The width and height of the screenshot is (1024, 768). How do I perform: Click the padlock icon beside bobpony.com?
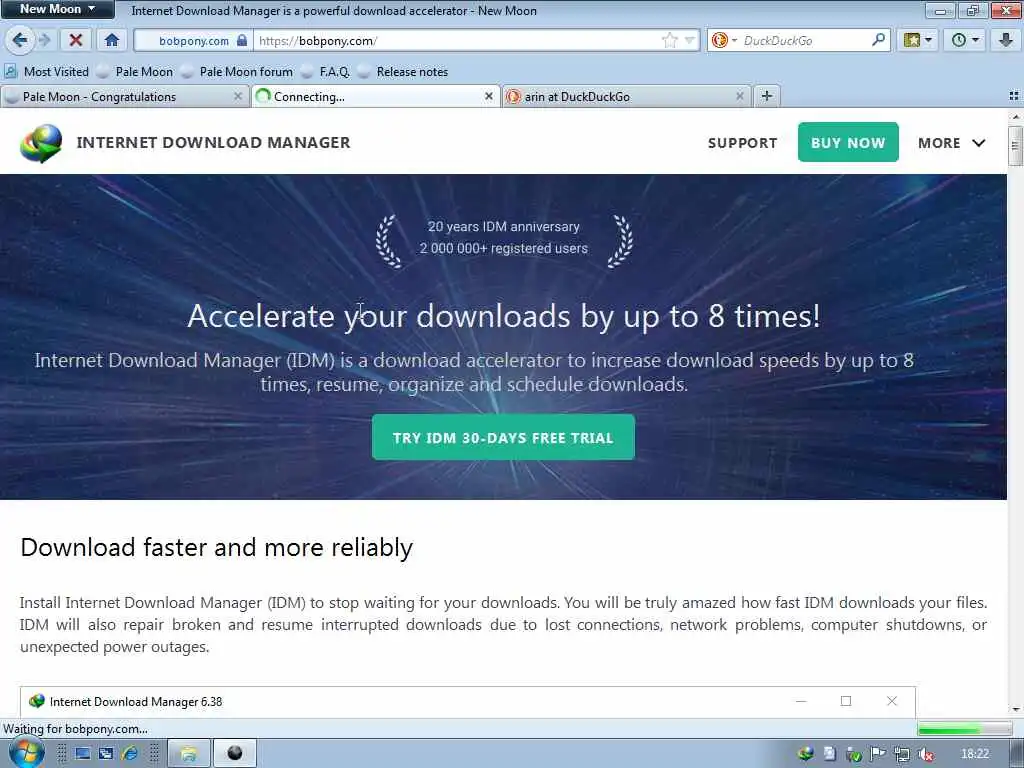(x=242, y=40)
